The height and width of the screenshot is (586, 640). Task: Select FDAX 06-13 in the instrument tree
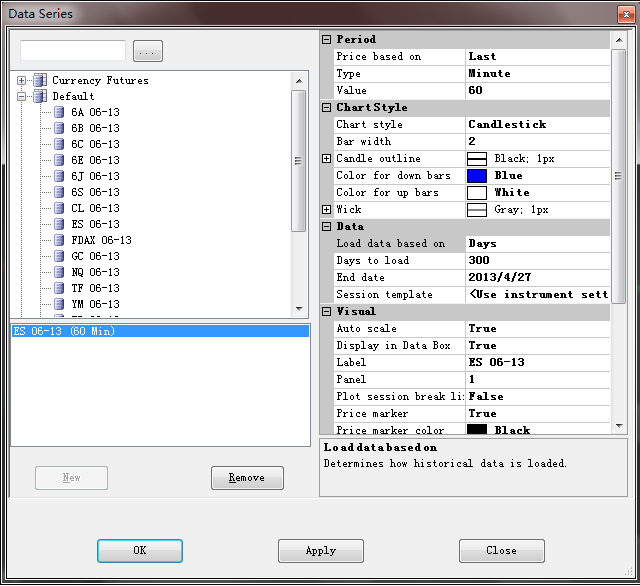tap(101, 240)
